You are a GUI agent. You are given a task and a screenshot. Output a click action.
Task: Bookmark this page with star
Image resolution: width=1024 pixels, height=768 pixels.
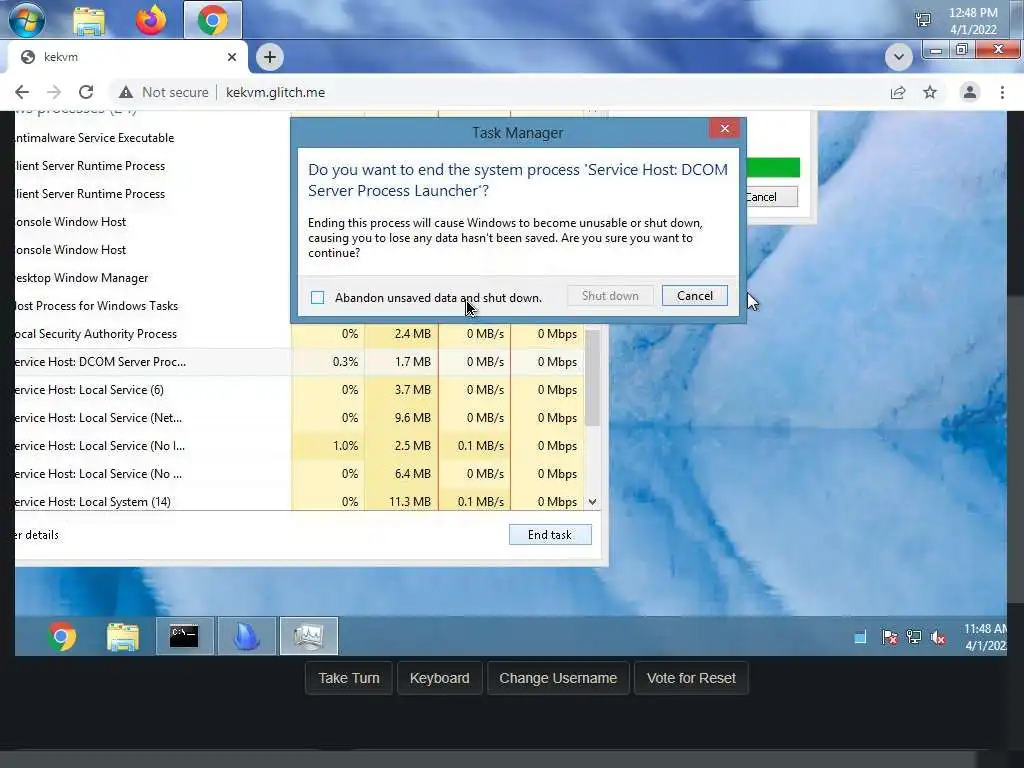click(x=930, y=92)
